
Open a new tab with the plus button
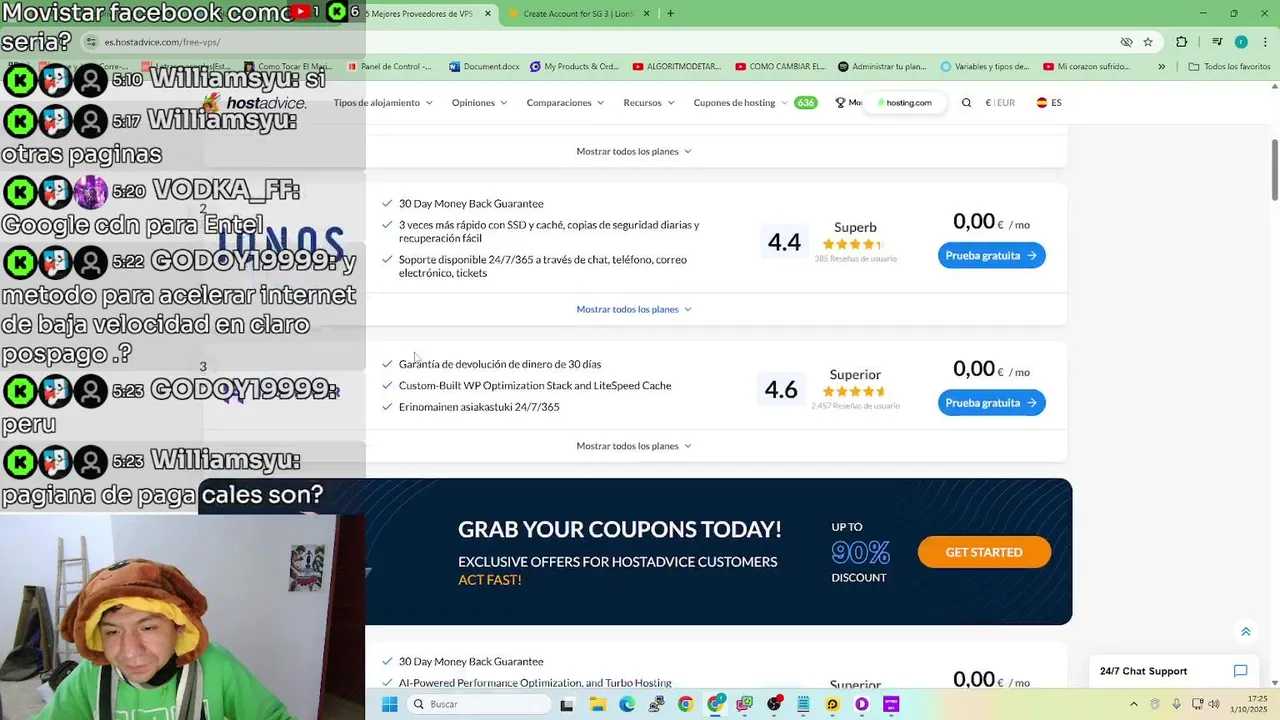coord(670,14)
